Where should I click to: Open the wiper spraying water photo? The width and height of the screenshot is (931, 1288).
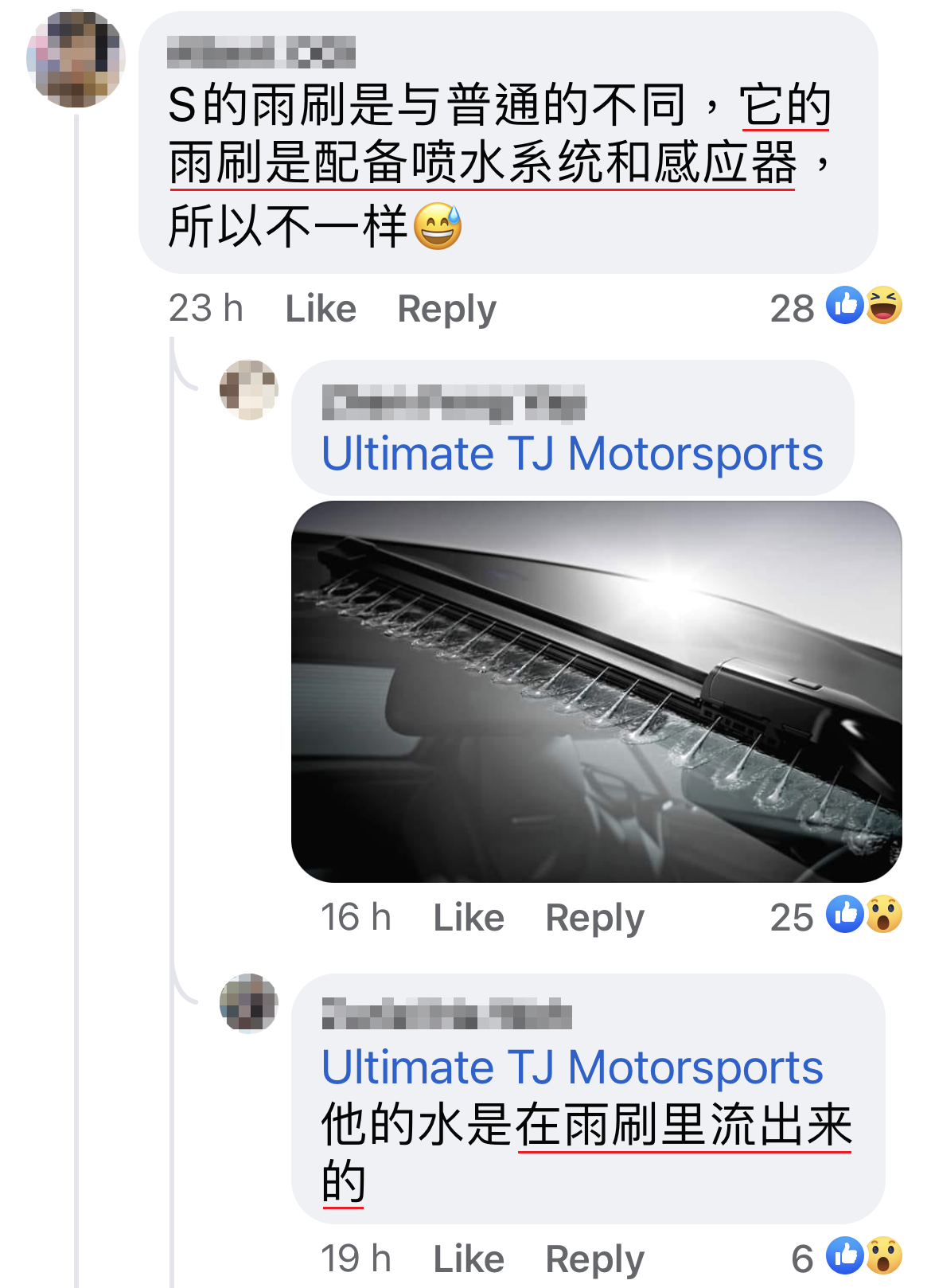(597, 691)
